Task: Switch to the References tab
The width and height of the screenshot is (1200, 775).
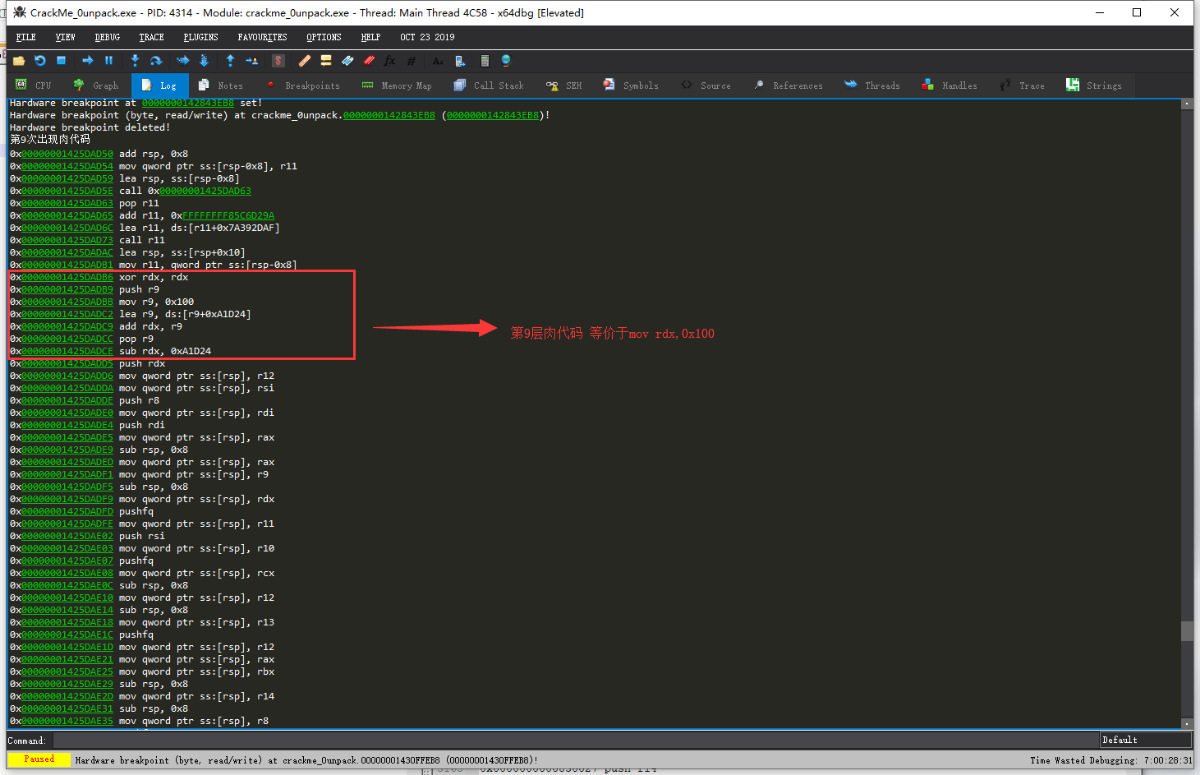Action: pos(789,86)
